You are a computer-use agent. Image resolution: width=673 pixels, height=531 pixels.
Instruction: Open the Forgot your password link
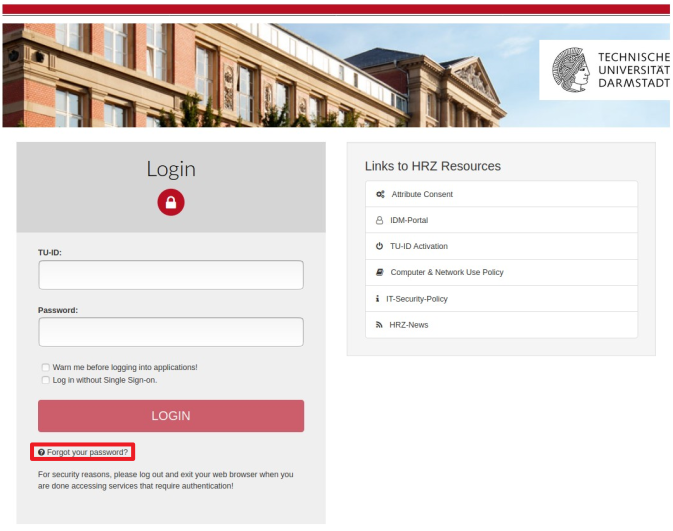tap(87, 452)
